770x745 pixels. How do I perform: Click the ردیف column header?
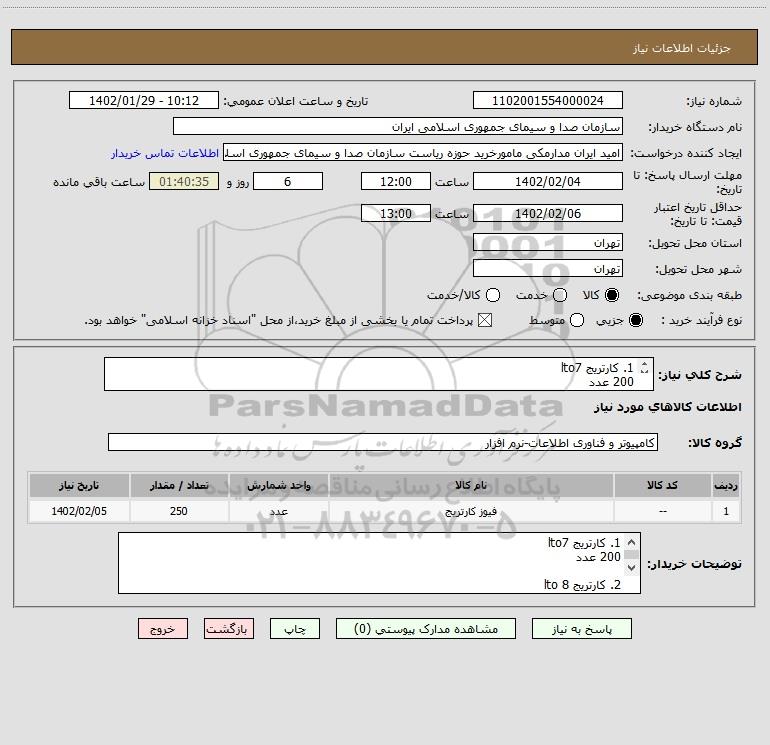click(x=726, y=485)
